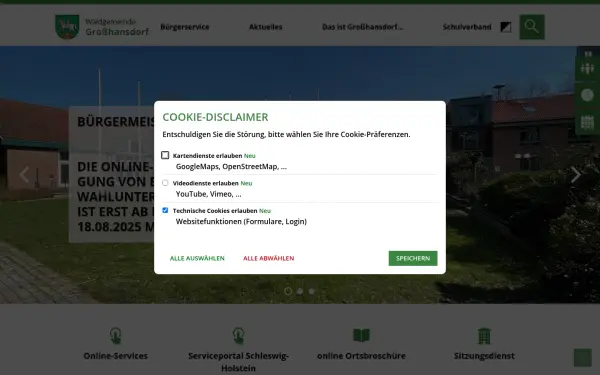Click the building icon above Sitzungsdienst
600x375 pixels.
pyautogui.click(x=484, y=336)
